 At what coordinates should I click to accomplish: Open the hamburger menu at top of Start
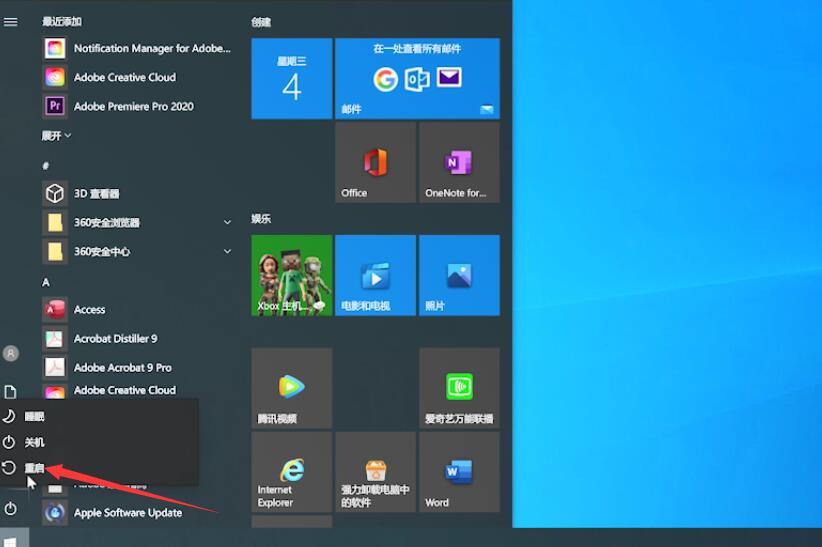[x=10, y=22]
